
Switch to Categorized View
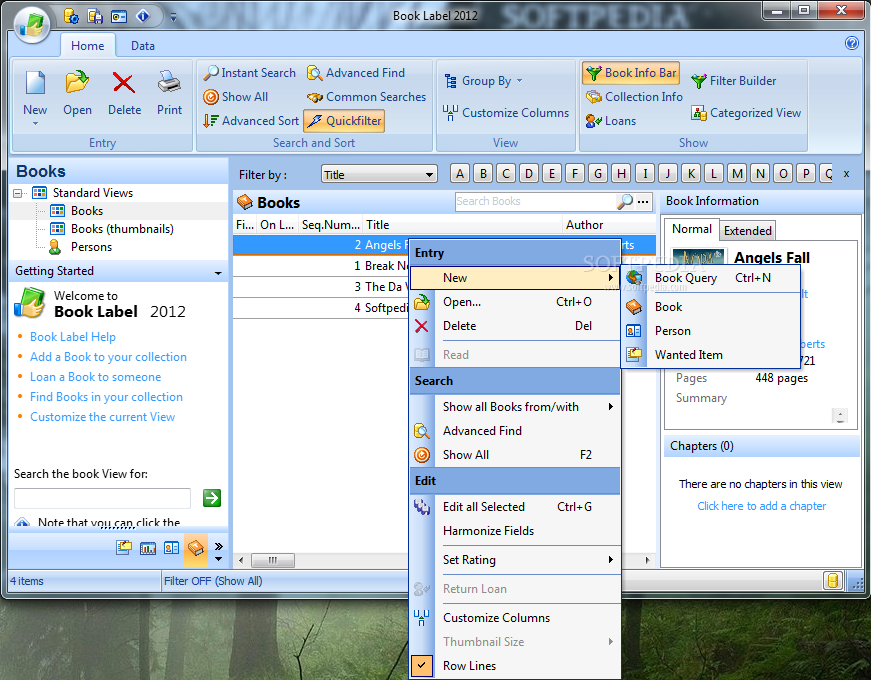[746, 113]
